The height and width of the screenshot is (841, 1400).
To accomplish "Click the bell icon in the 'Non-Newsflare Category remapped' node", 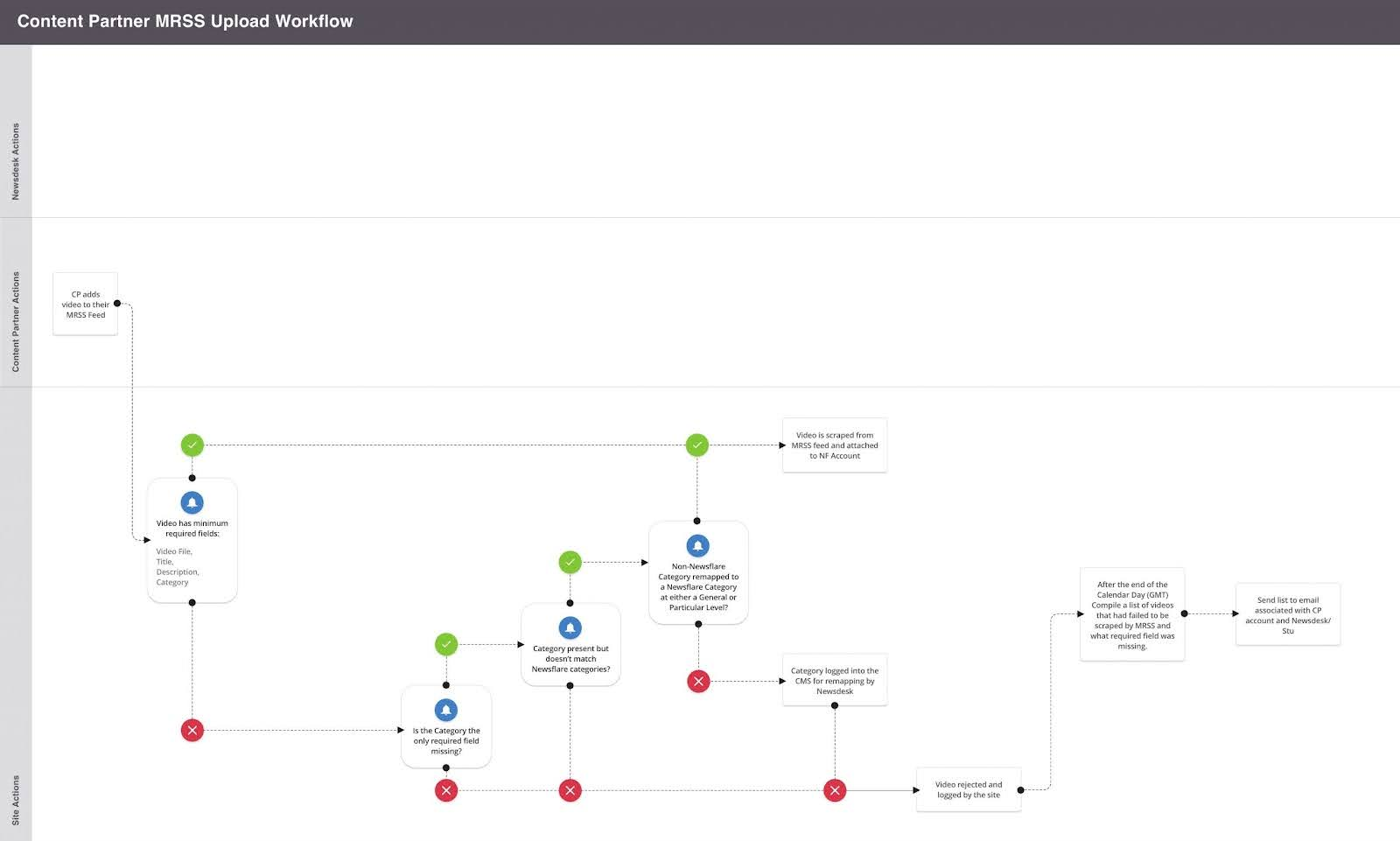I will (697, 545).
